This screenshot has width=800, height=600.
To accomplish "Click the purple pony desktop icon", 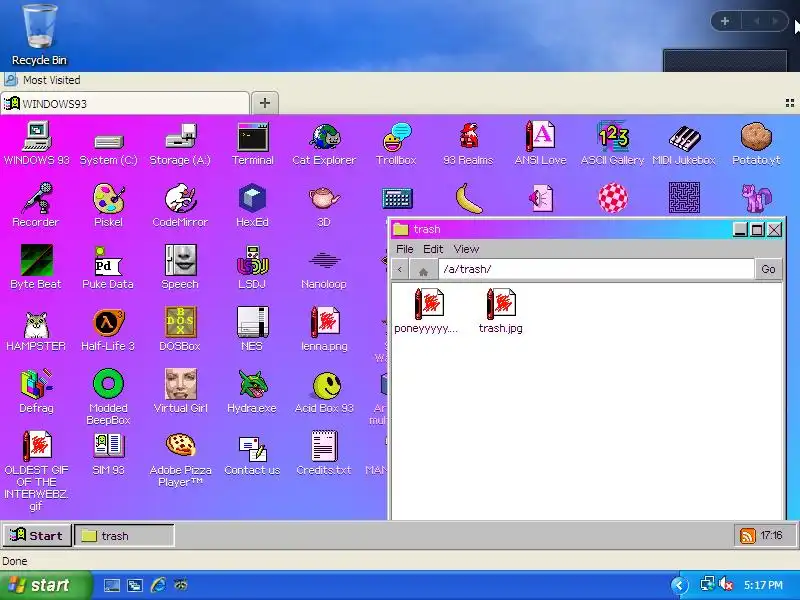I will tap(756, 199).
